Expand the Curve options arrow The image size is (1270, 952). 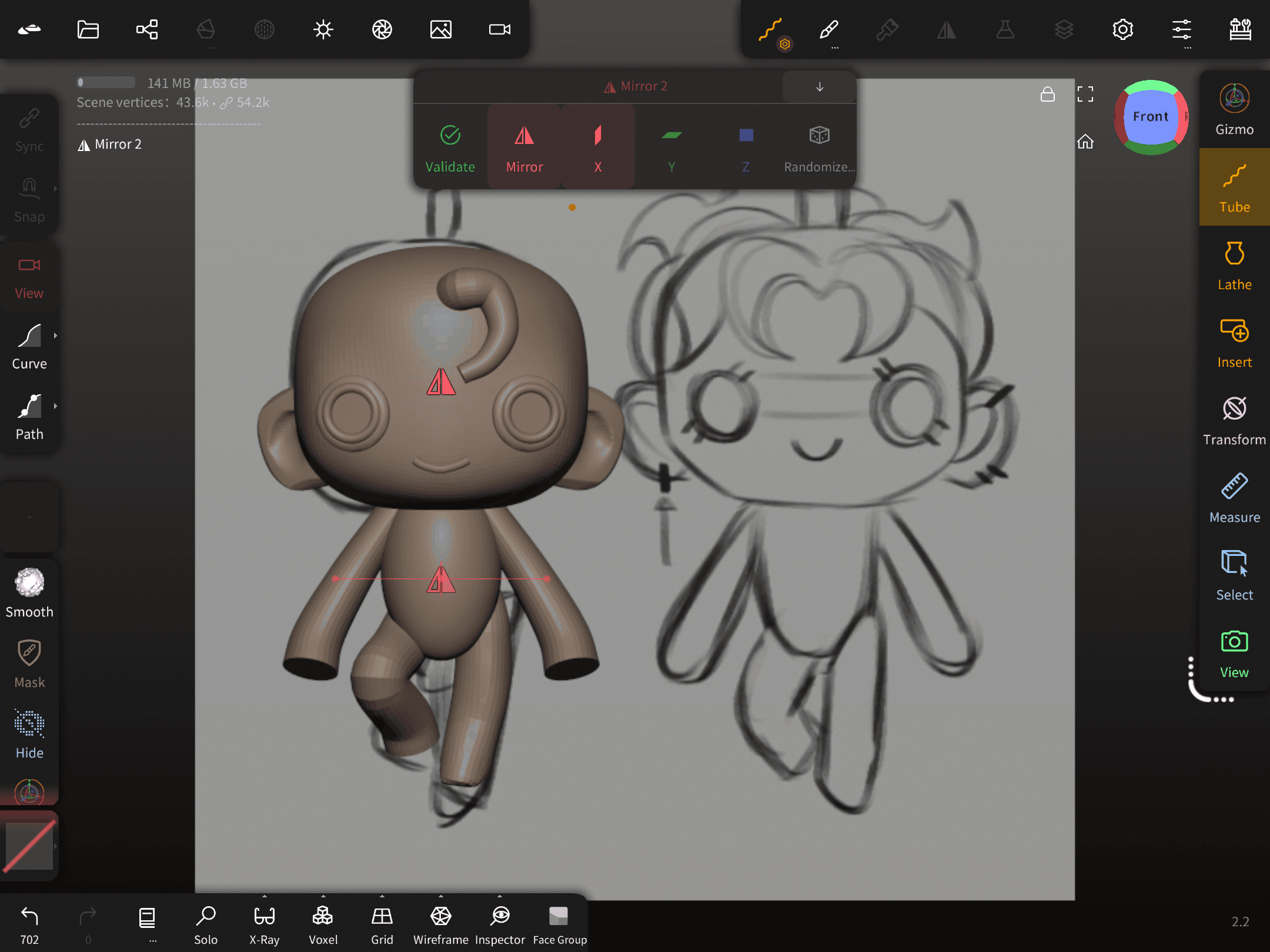55,336
